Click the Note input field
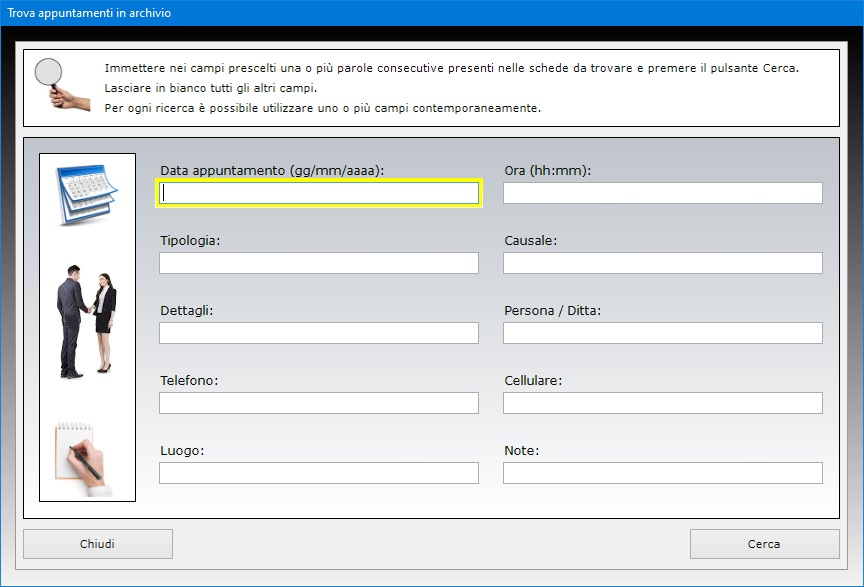This screenshot has height=587, width=864. point(662,473)
